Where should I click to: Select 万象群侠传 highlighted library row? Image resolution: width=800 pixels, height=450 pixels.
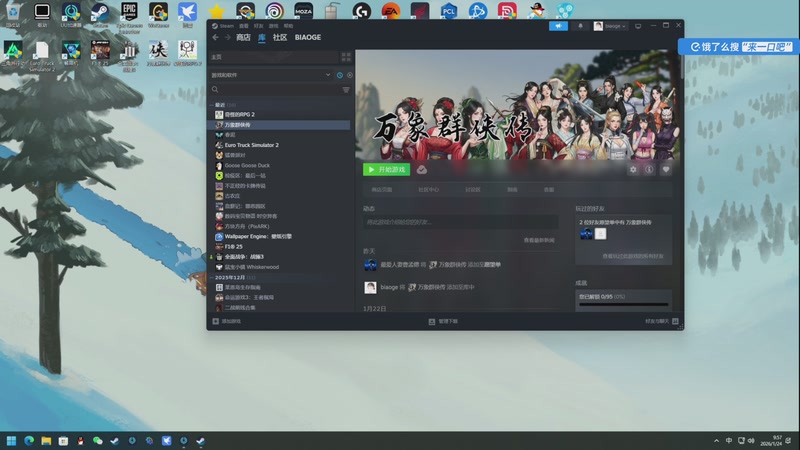[x=280, y=125]
